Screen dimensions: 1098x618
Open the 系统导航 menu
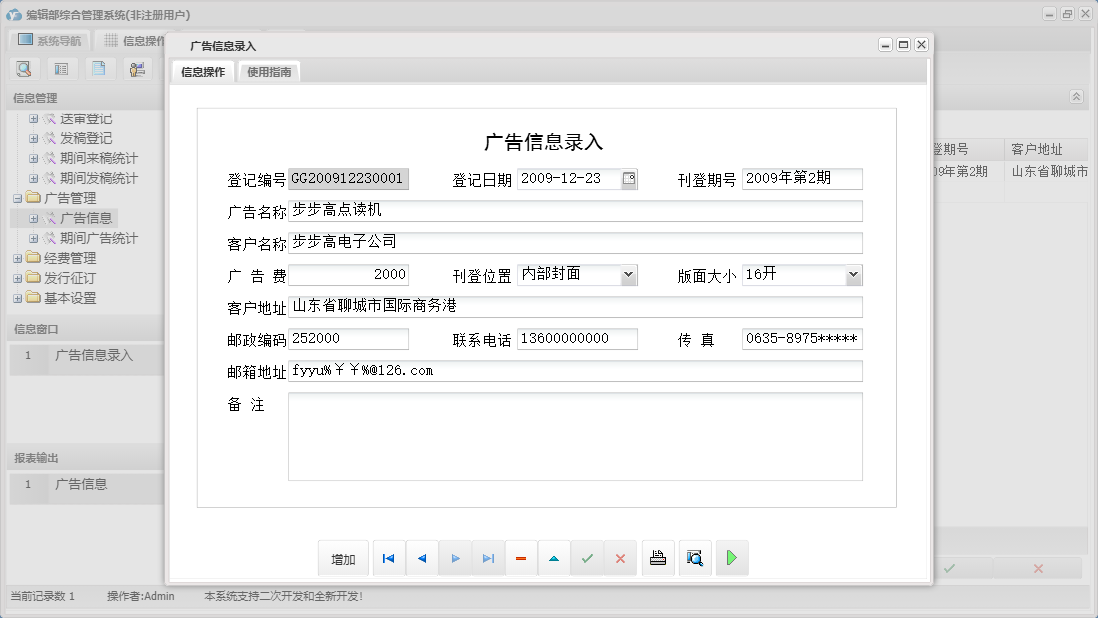[x=48, y=39]
